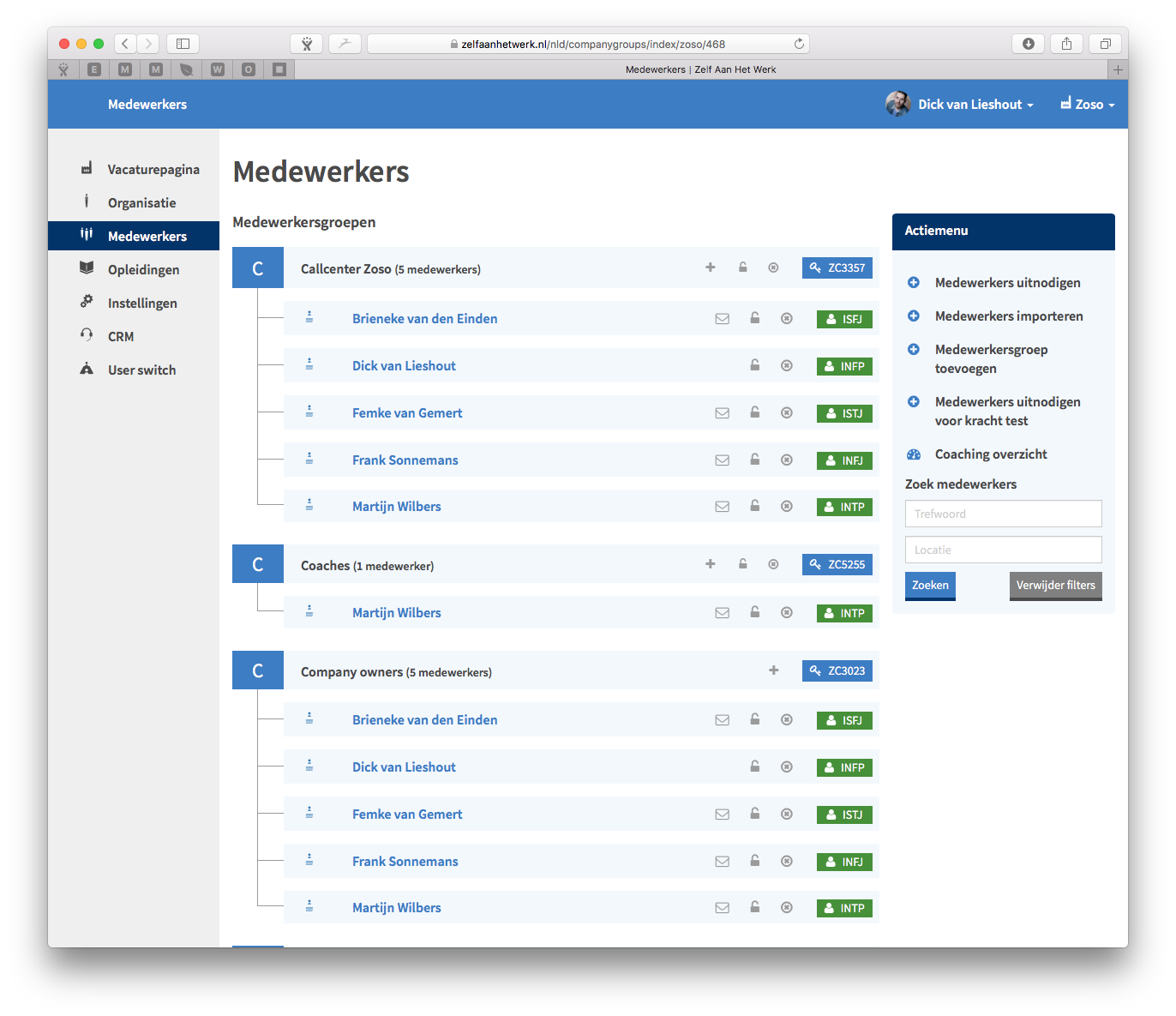Open ZC3357 key code button
The image size is (1176, 1016).
[837, 268]
